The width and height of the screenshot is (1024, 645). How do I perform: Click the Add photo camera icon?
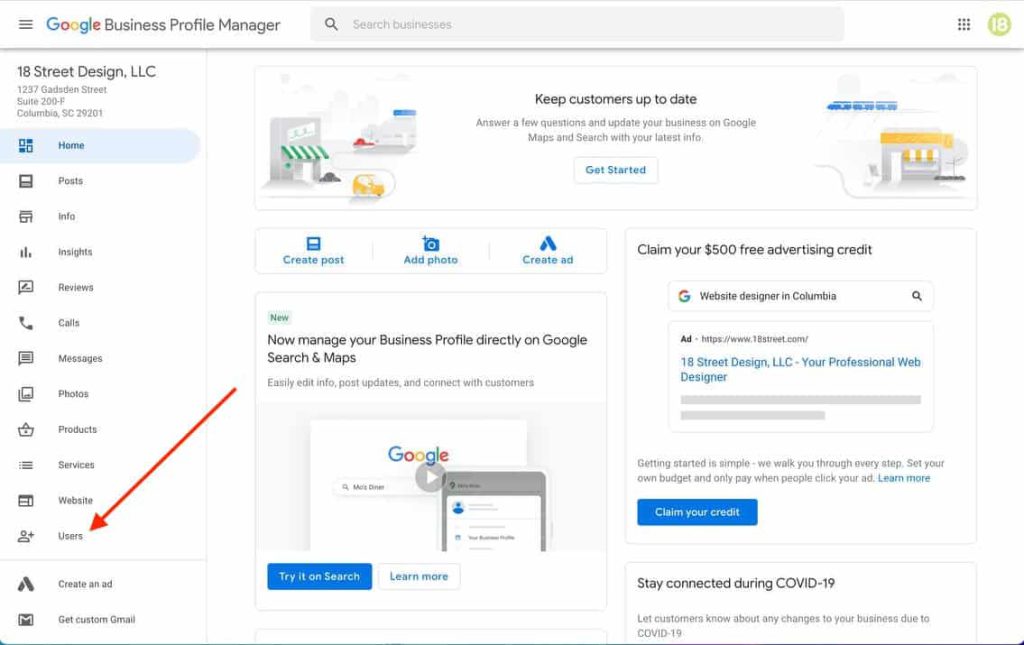click(430, 244)
